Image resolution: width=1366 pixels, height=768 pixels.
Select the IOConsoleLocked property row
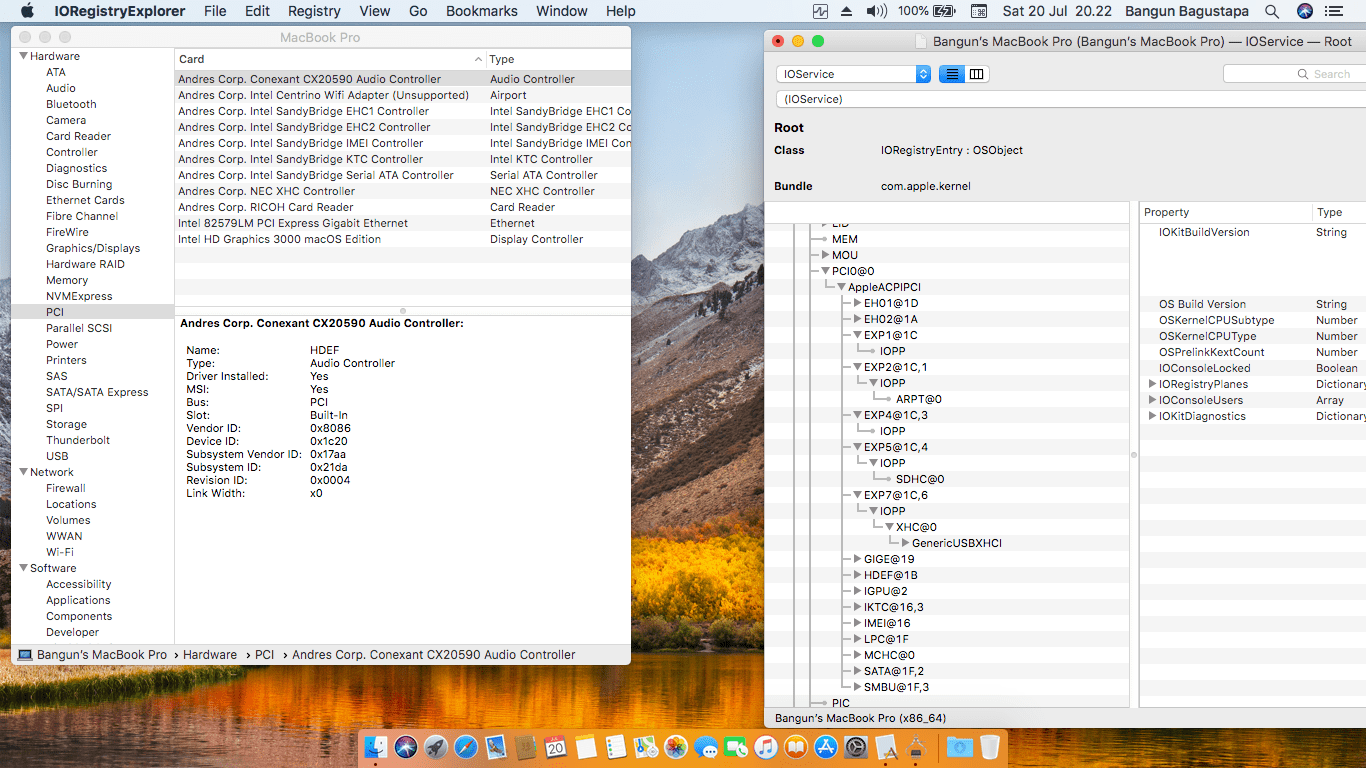tap(1253, 368)
